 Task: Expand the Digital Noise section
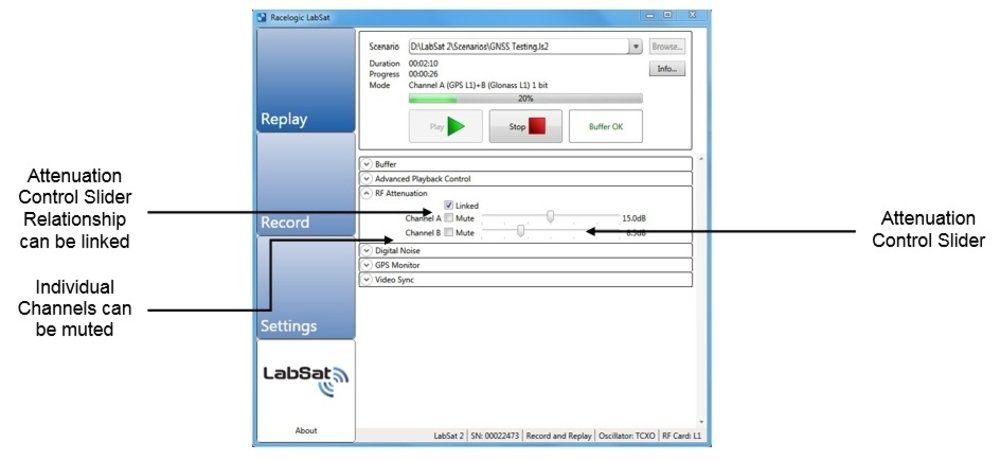click(x=367, y=251)
